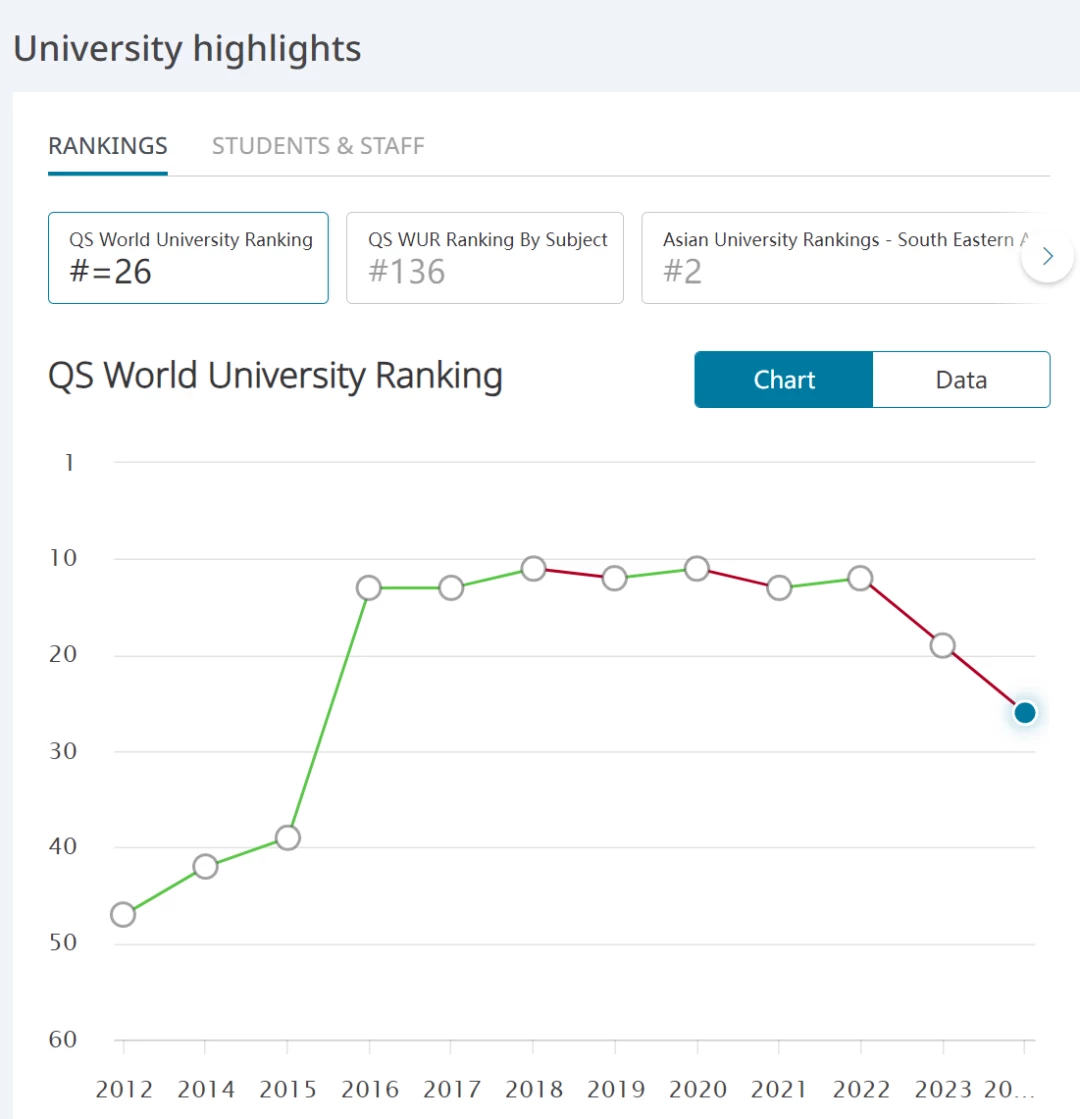Click the 2014 data point on chart
This screenshot has height=1119, width=1080.
coord(206,866)
